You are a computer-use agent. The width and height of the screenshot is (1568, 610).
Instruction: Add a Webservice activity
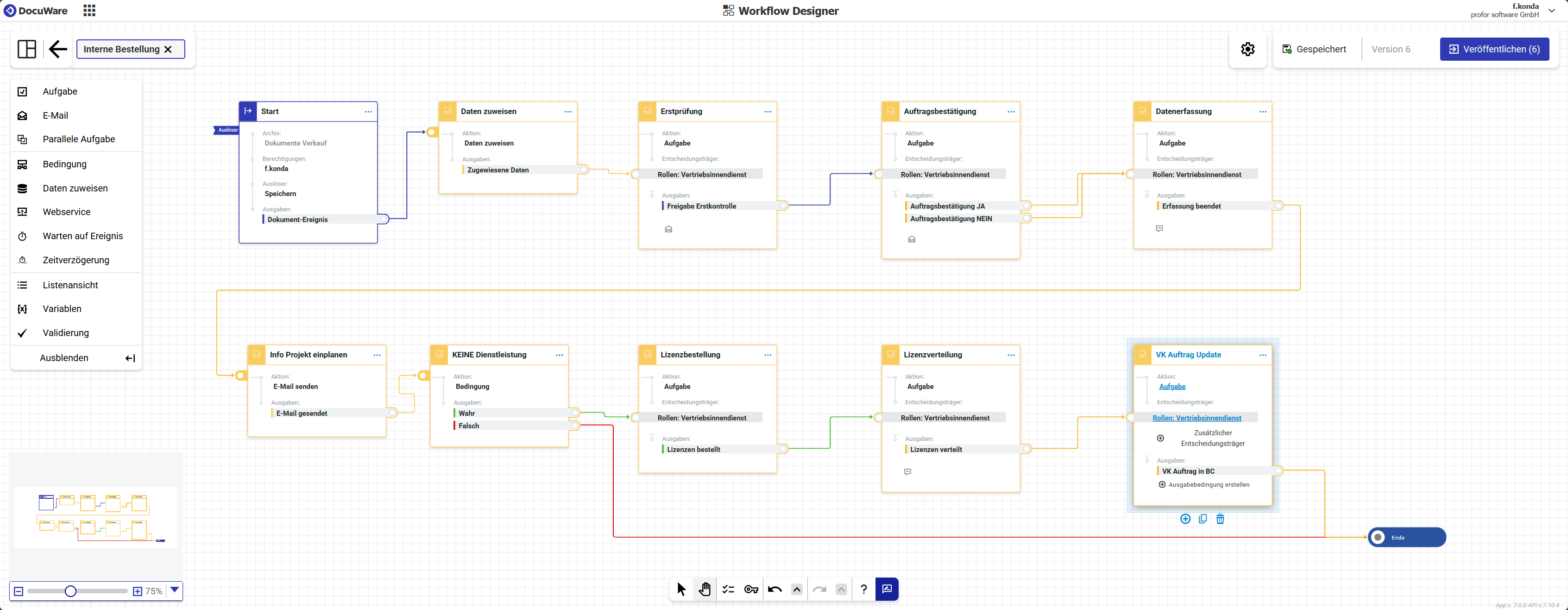tap(76, 212)
